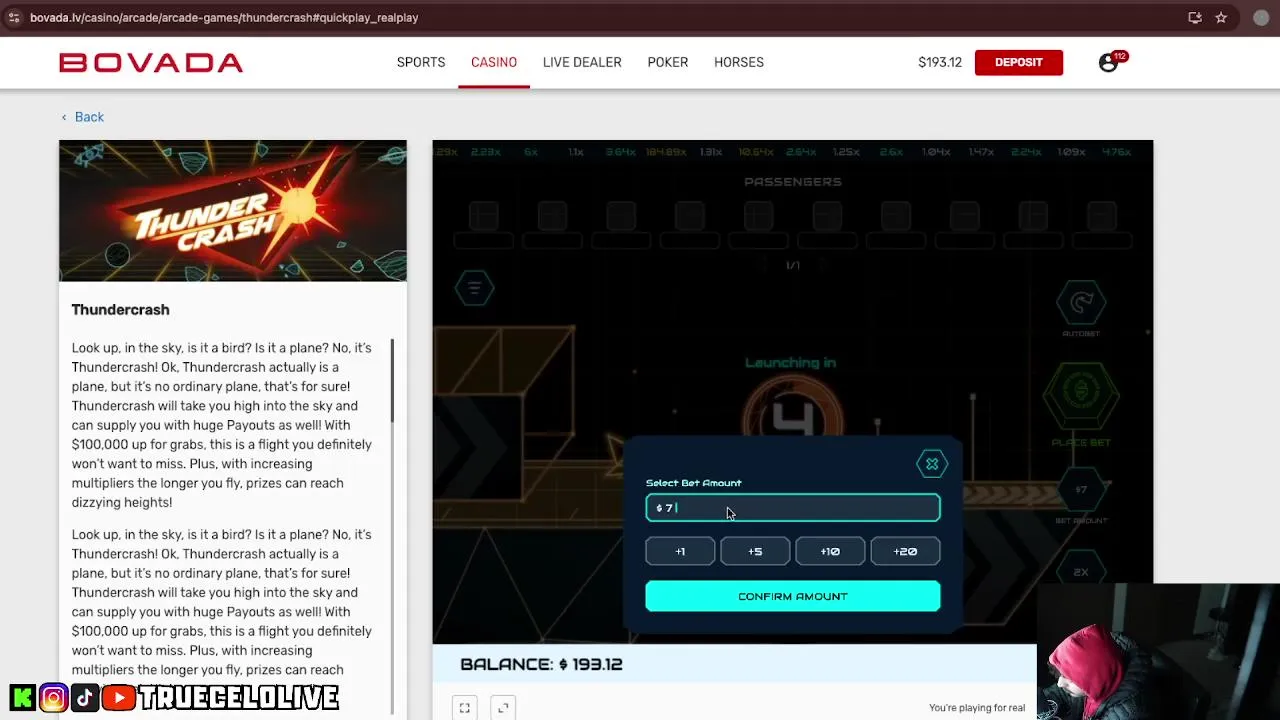
Task: Click the 184.89x multiplier in the history
Action: tap(667, 152)
